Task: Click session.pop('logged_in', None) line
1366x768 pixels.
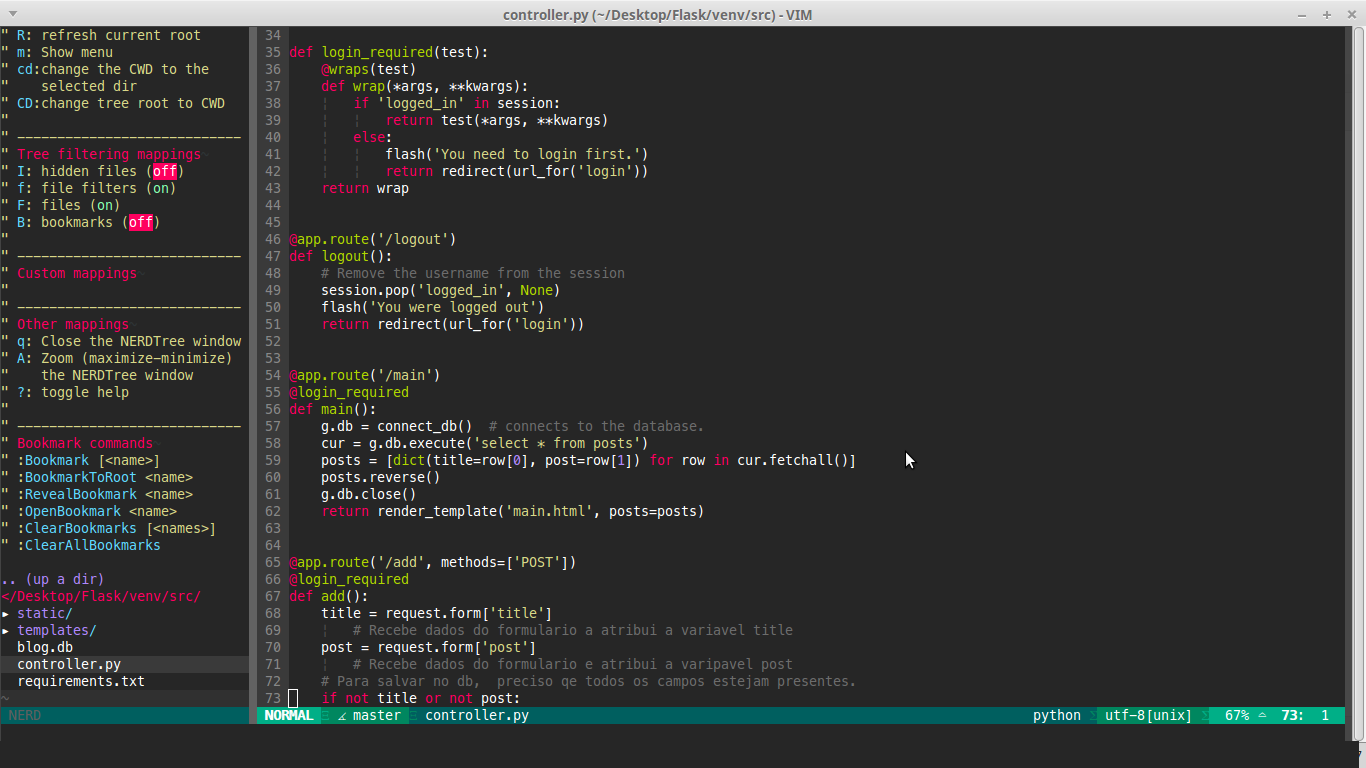Action: (441, 290)
